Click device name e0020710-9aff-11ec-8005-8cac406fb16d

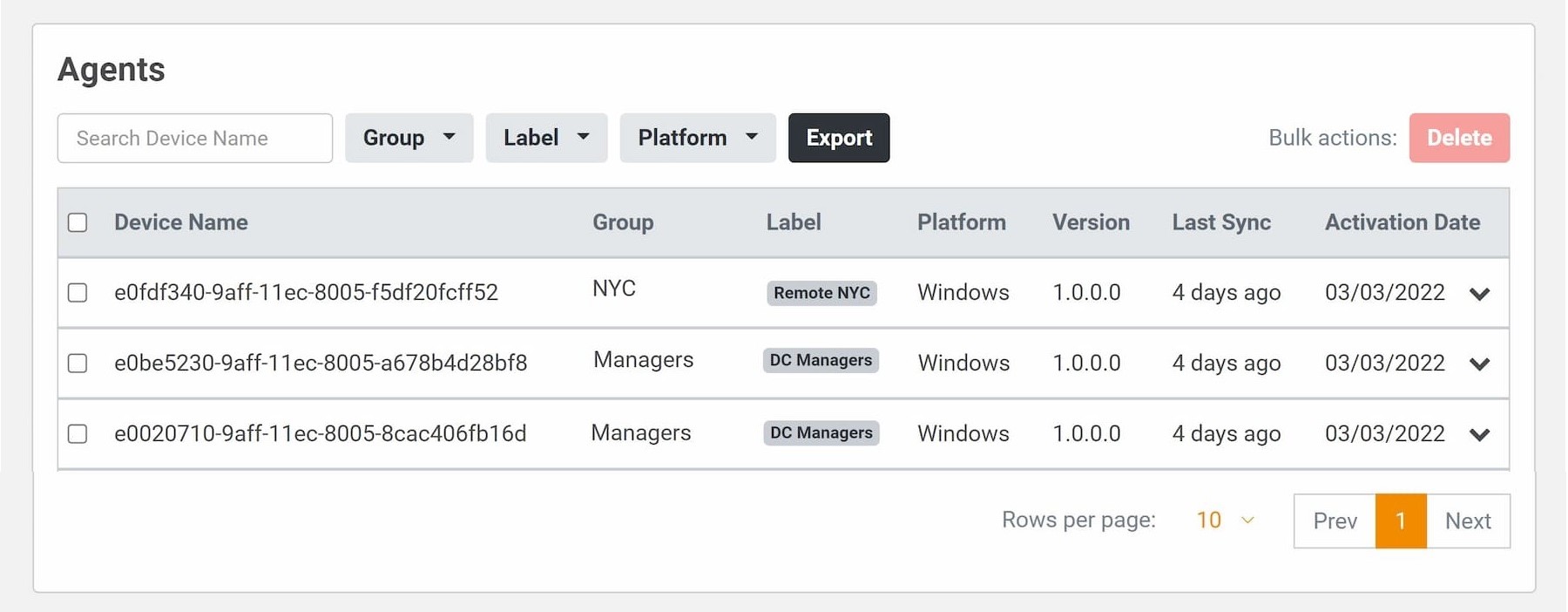pos(321,433)
